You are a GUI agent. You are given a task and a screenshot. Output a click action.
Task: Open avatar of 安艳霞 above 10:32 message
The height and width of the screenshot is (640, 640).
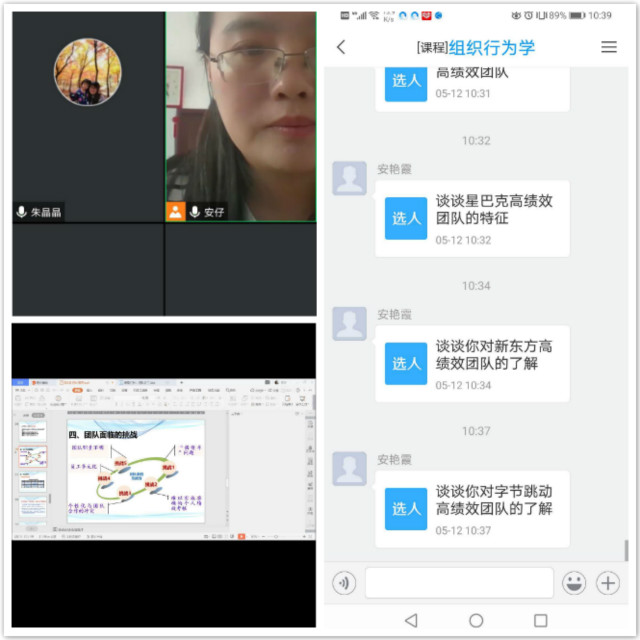(x=349, y=178)
